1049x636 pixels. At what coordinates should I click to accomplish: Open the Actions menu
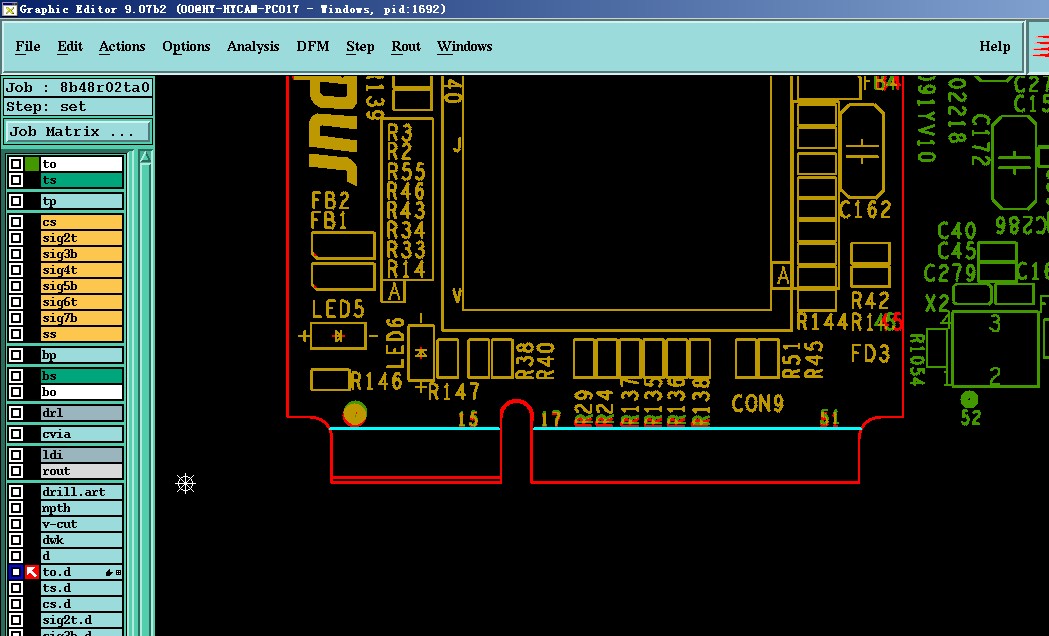(x=122, y=46)
